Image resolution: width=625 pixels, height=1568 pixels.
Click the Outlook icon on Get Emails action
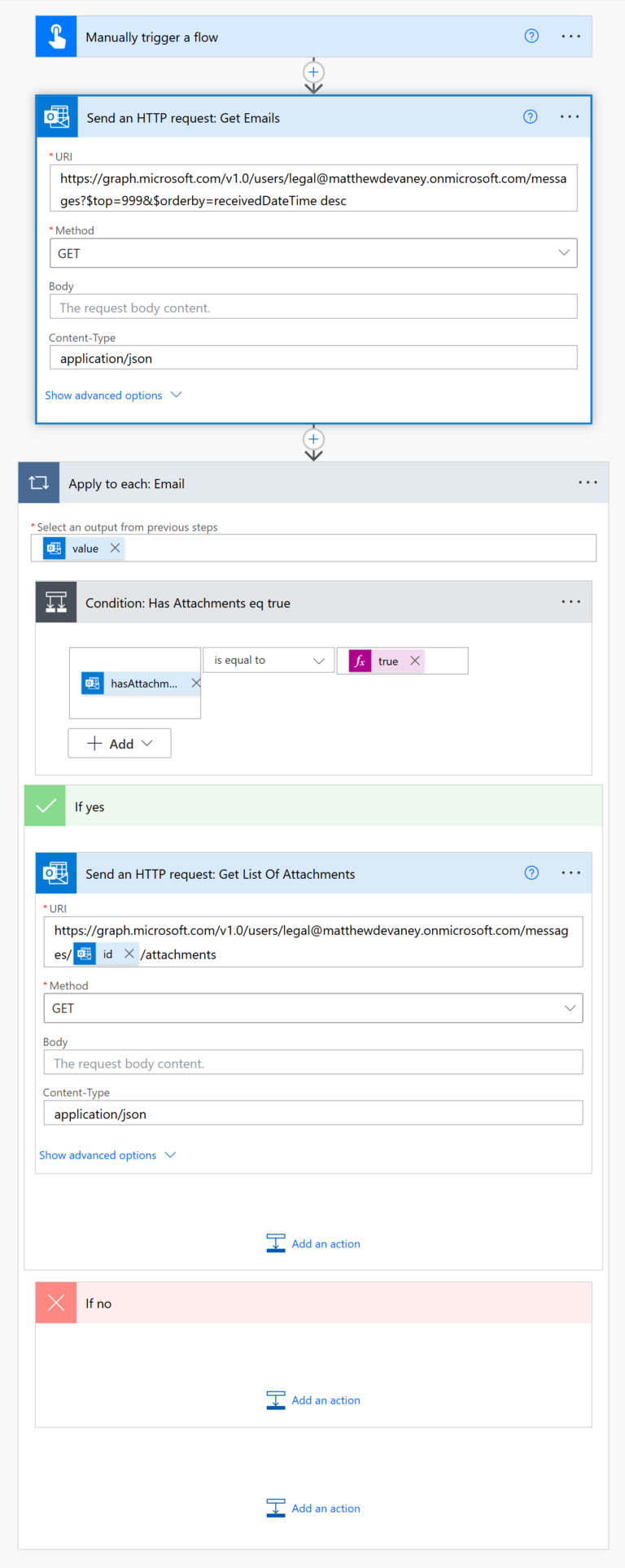click(x=56, y=116)
